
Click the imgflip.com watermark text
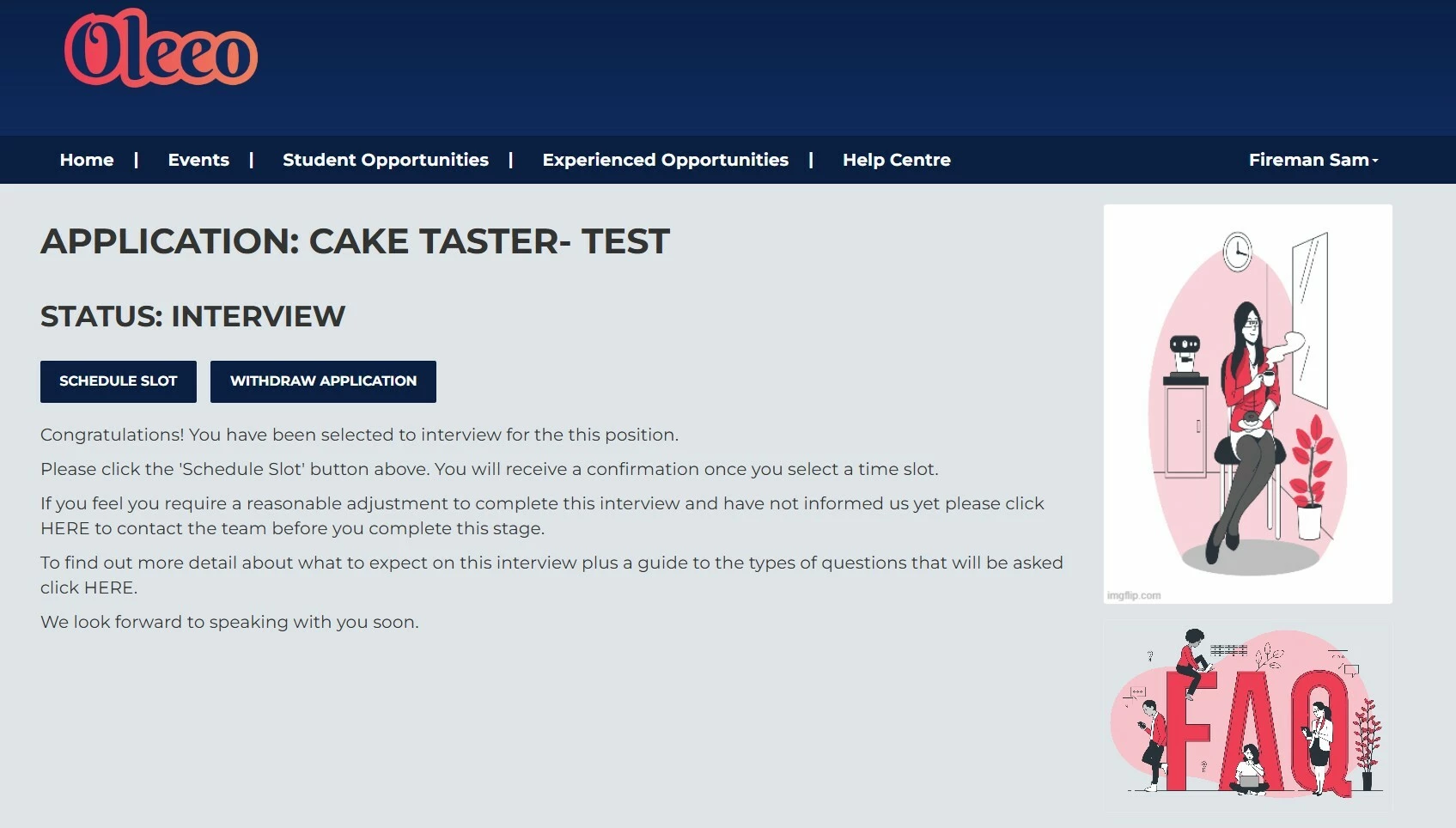tap(1134, 595)
